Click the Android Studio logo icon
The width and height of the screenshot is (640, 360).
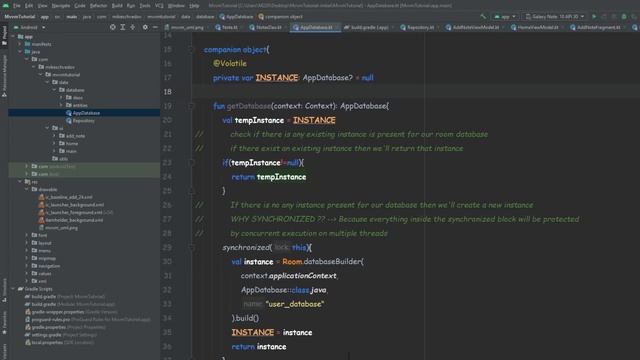(6, 6)
